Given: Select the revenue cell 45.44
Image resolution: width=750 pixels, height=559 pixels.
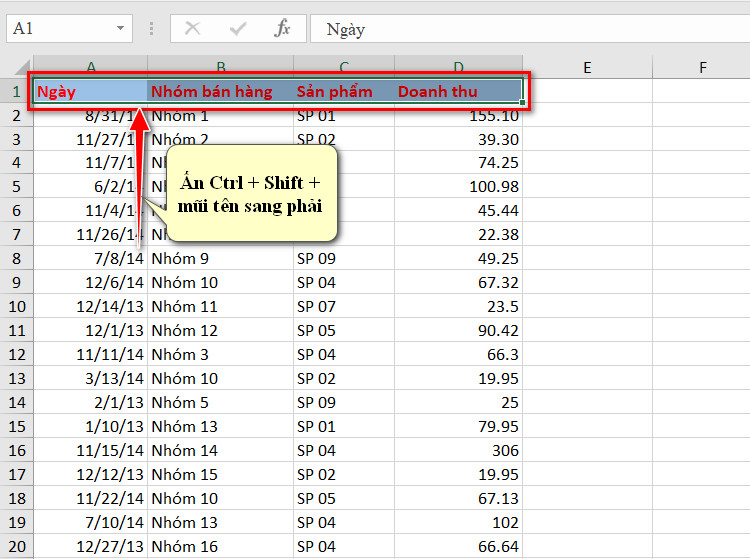Looking at the screenshot, I should (x=458, y=210).
